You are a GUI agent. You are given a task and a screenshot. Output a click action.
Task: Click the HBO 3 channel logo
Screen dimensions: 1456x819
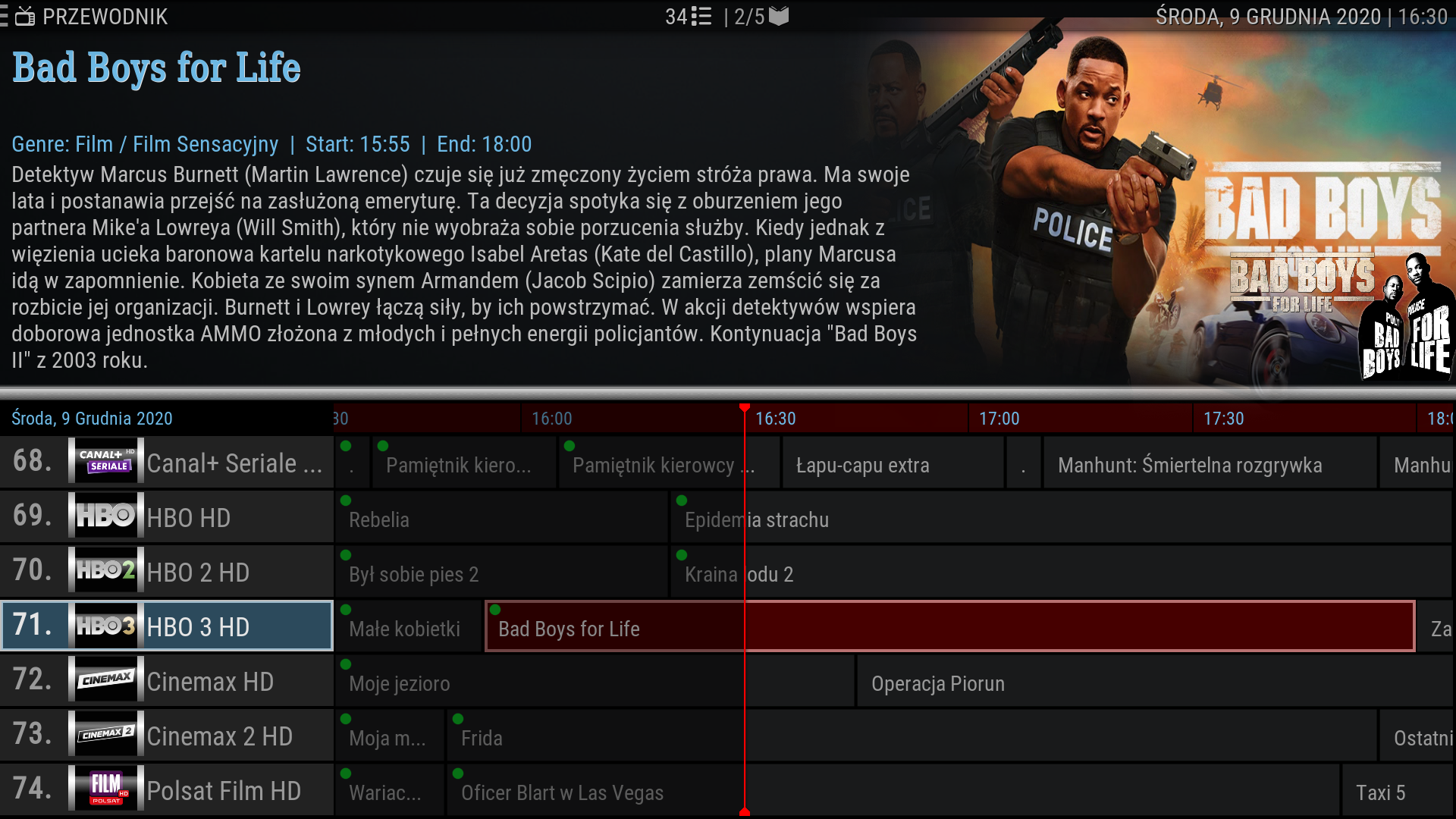(105, 626)
